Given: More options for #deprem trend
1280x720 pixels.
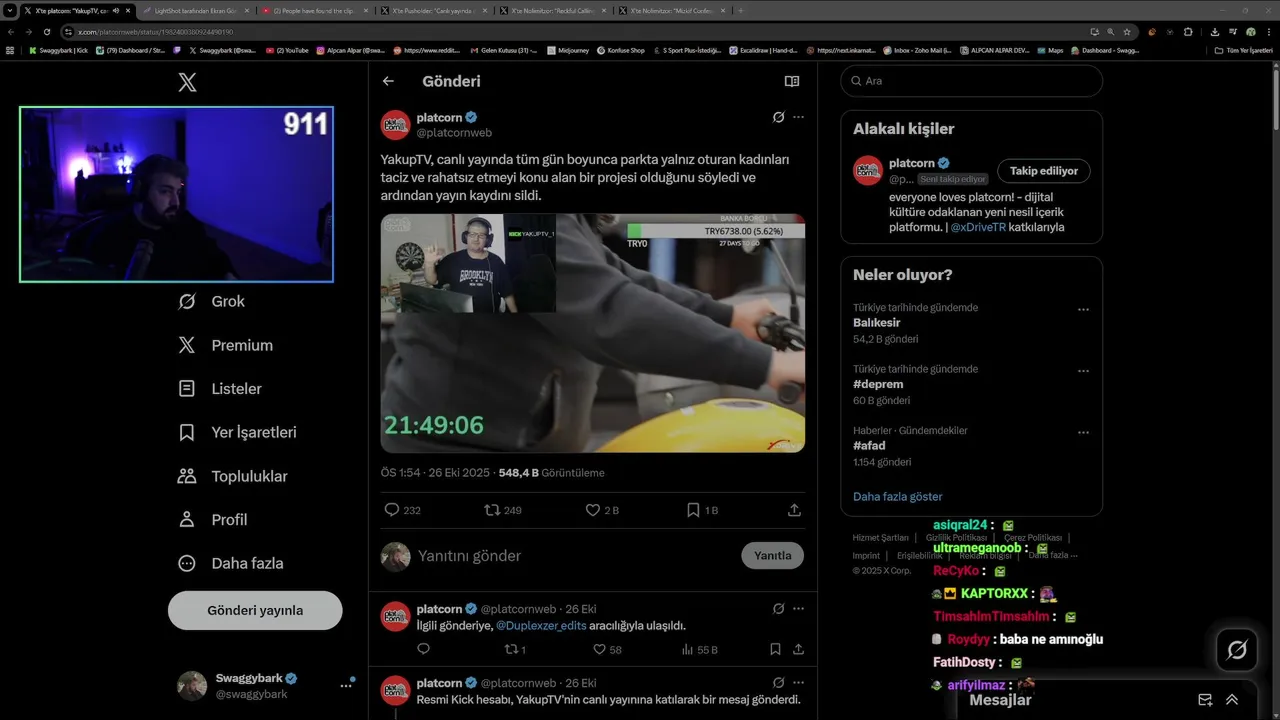Looking at the screenshot, I should [x=1083, y=371].
